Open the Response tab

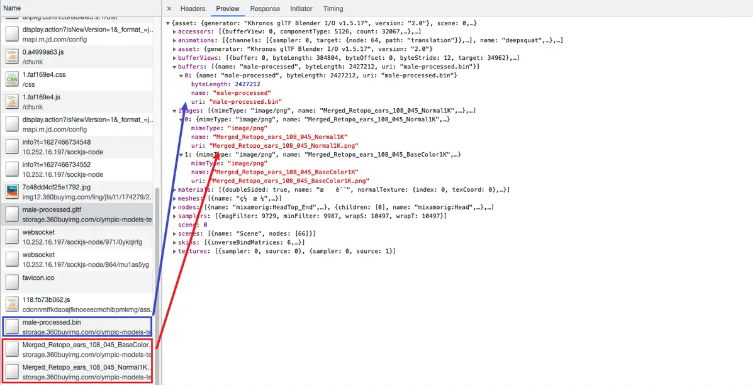click(265, 9)
